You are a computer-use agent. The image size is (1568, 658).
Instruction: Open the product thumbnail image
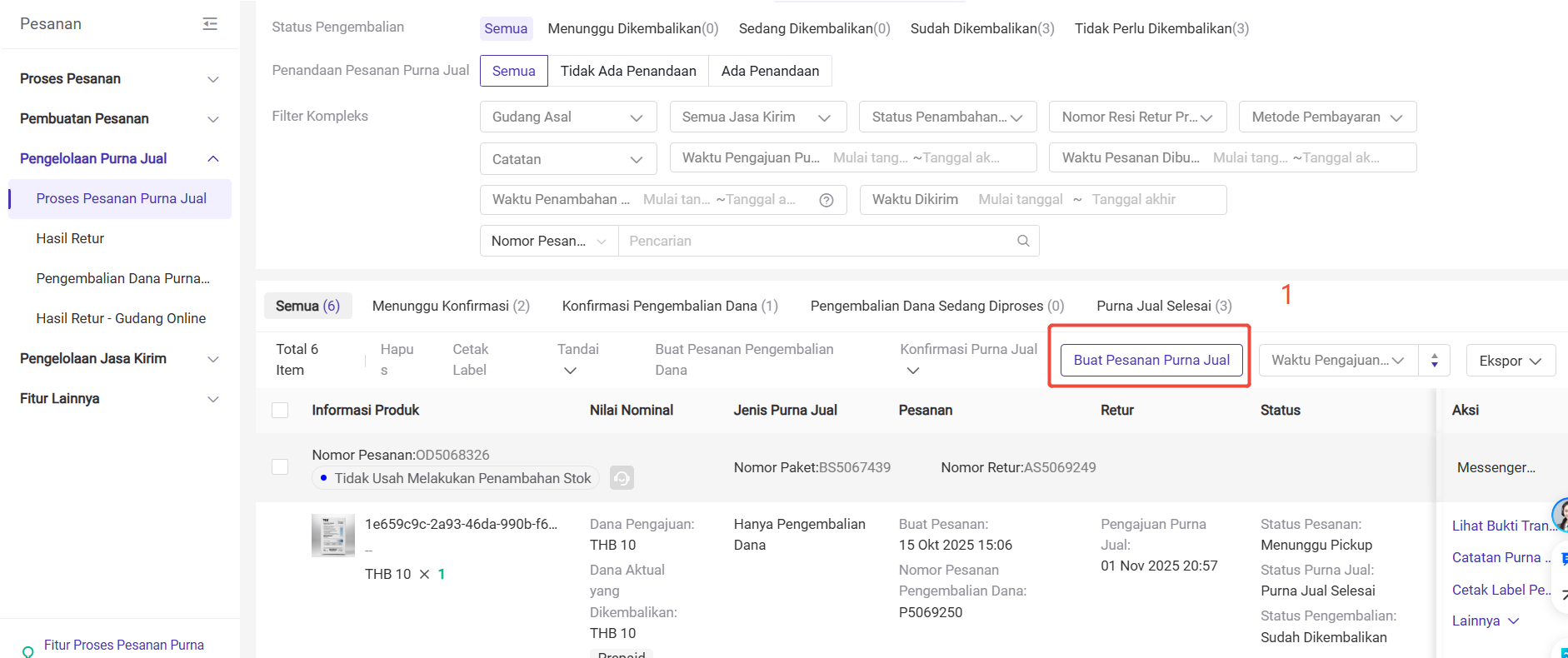click(332, 536)
